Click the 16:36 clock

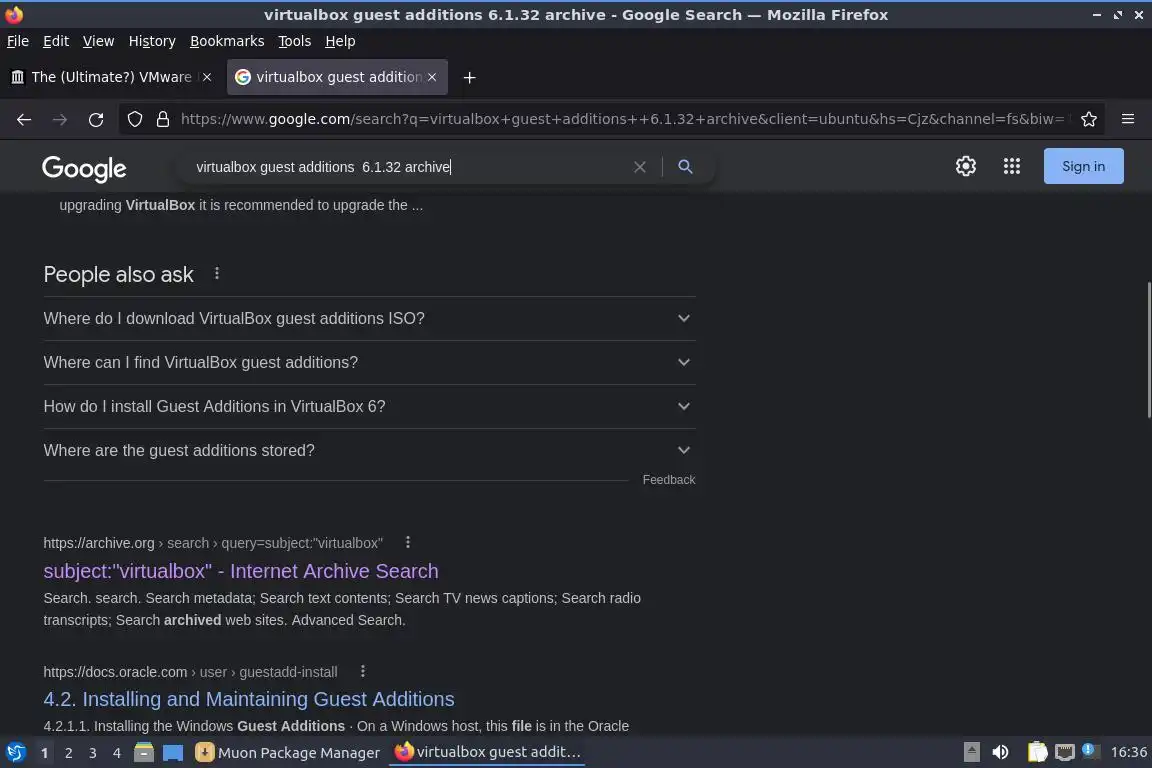click(1128, 752)
